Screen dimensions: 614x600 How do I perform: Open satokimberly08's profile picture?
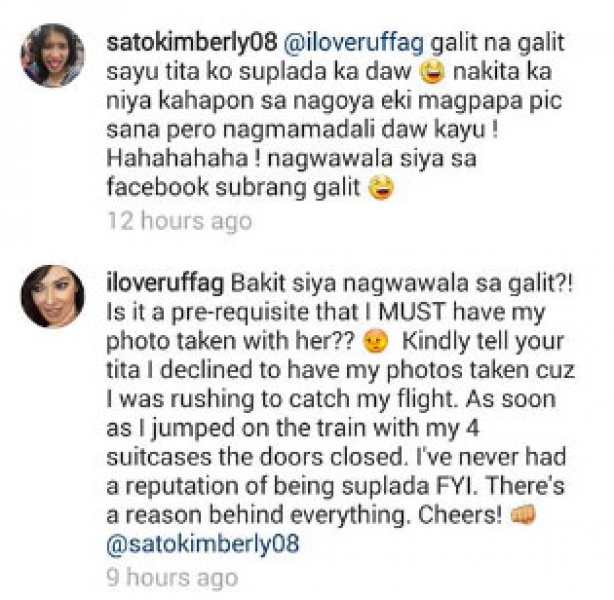coord(52,55)
